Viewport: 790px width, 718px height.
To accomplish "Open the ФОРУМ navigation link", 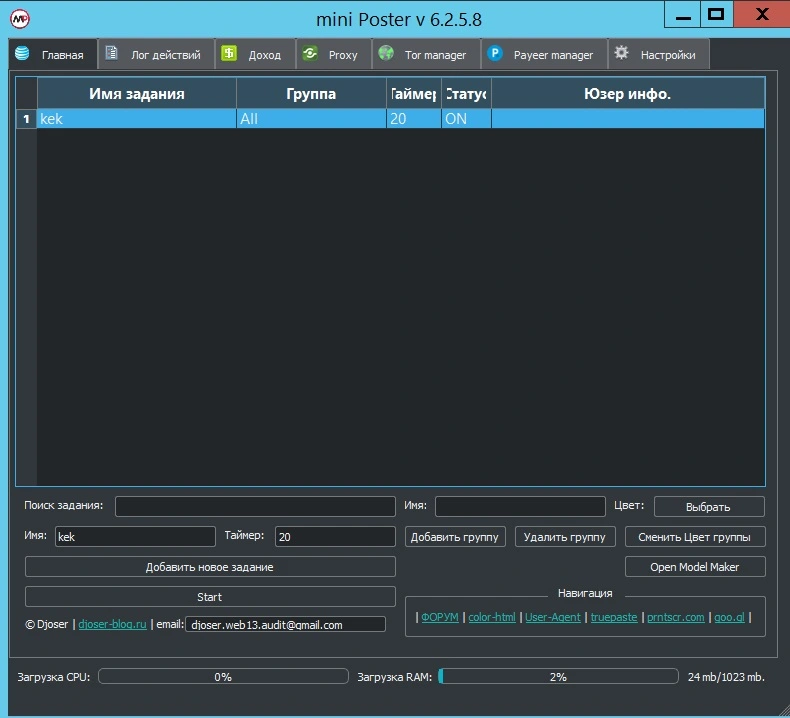I will tap(440, 617).
